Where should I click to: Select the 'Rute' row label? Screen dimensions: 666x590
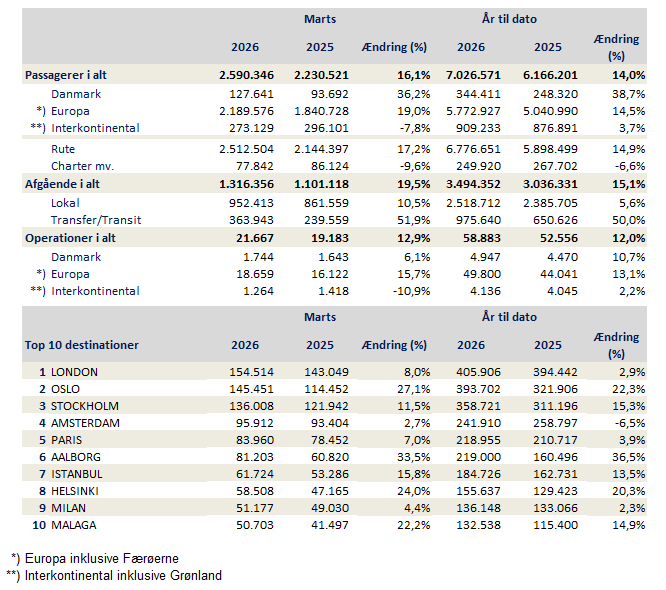pos(64,150)
